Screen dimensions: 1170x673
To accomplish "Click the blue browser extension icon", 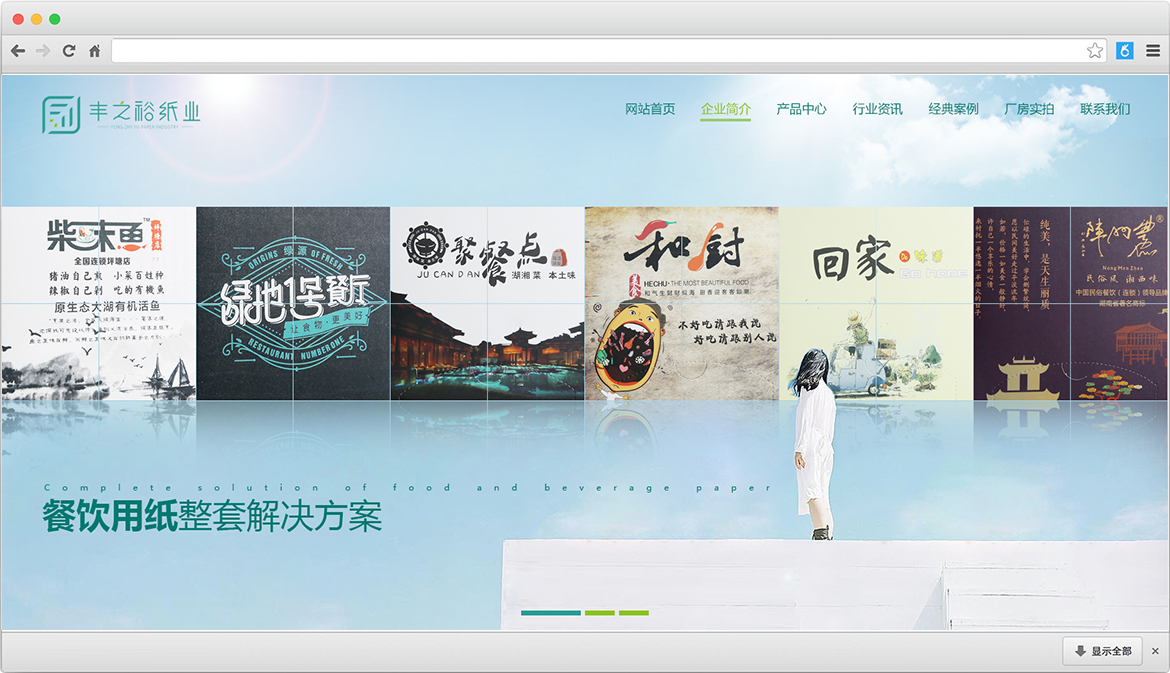I will pyautogui.click(x=1125, y=51).
